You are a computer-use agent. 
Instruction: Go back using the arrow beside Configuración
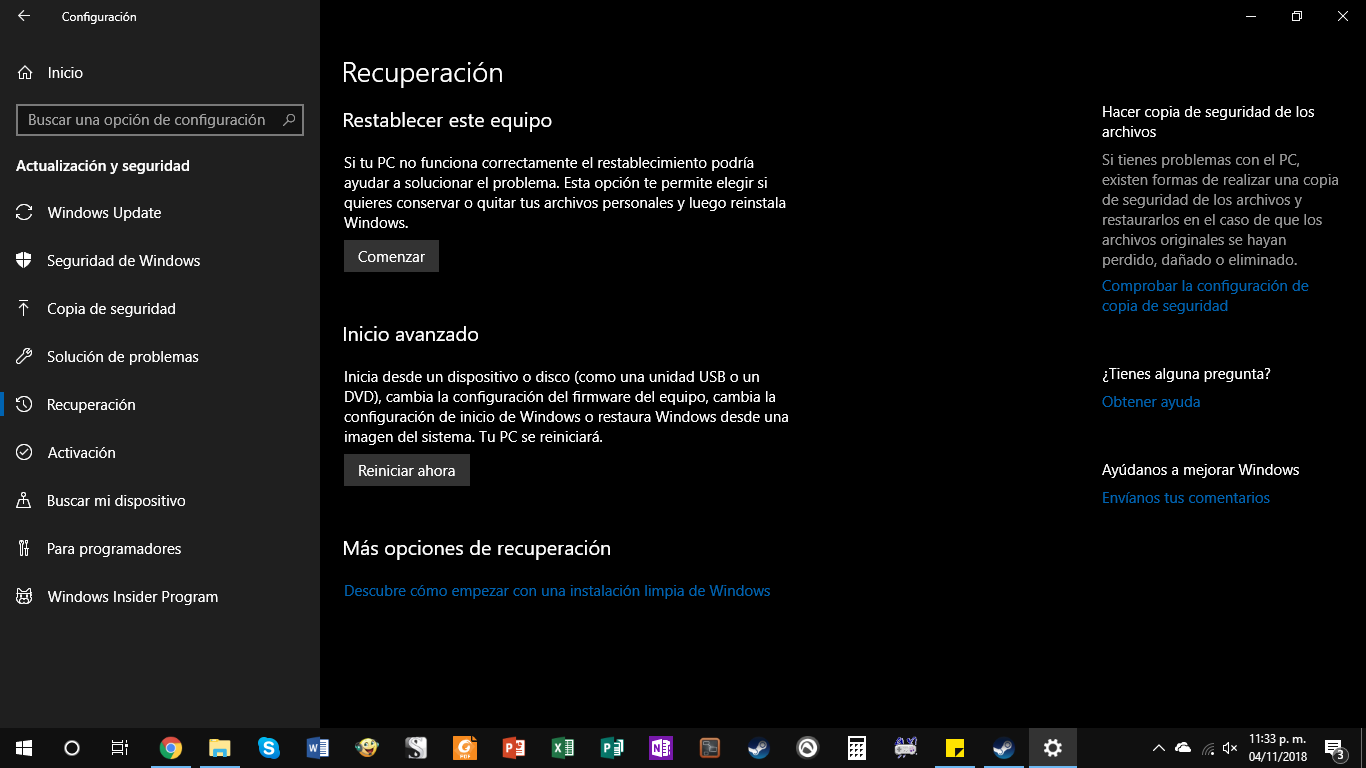(24, 16)
